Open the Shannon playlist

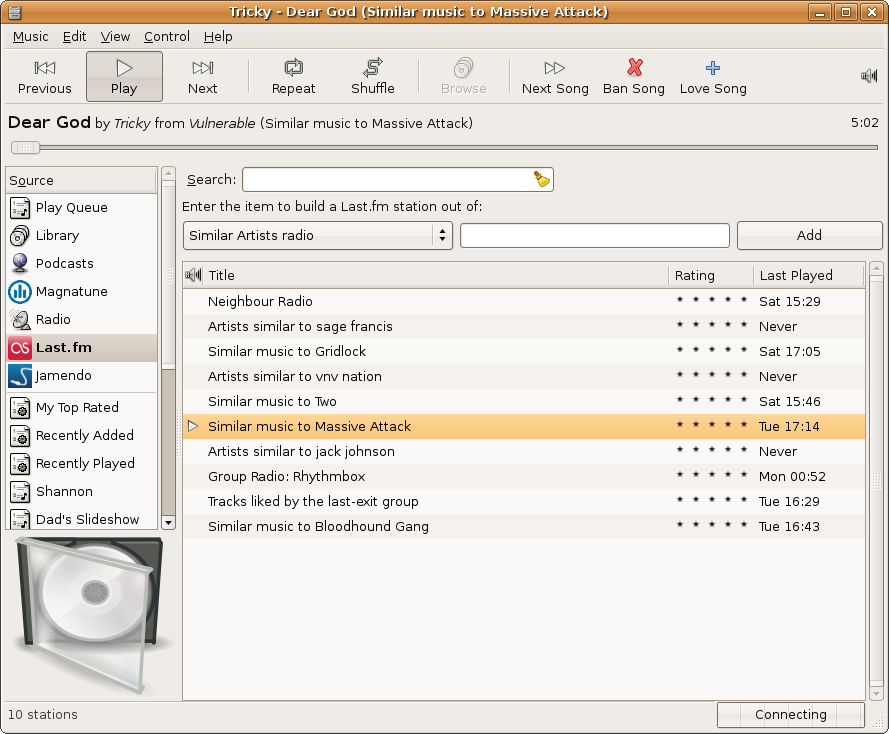pos(82,491)
